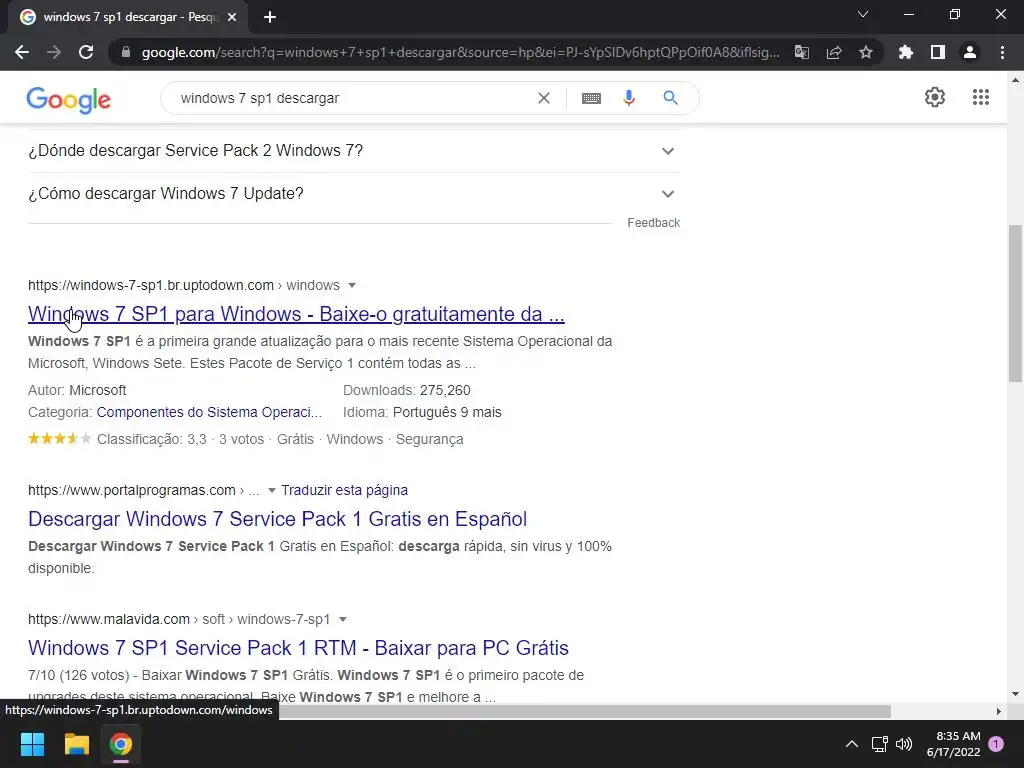The height and width of the screenshot is (768, 1024).
Task: Click 'Traduzir esta página' link
Action: pyautogui.click(x=344, y=490)
